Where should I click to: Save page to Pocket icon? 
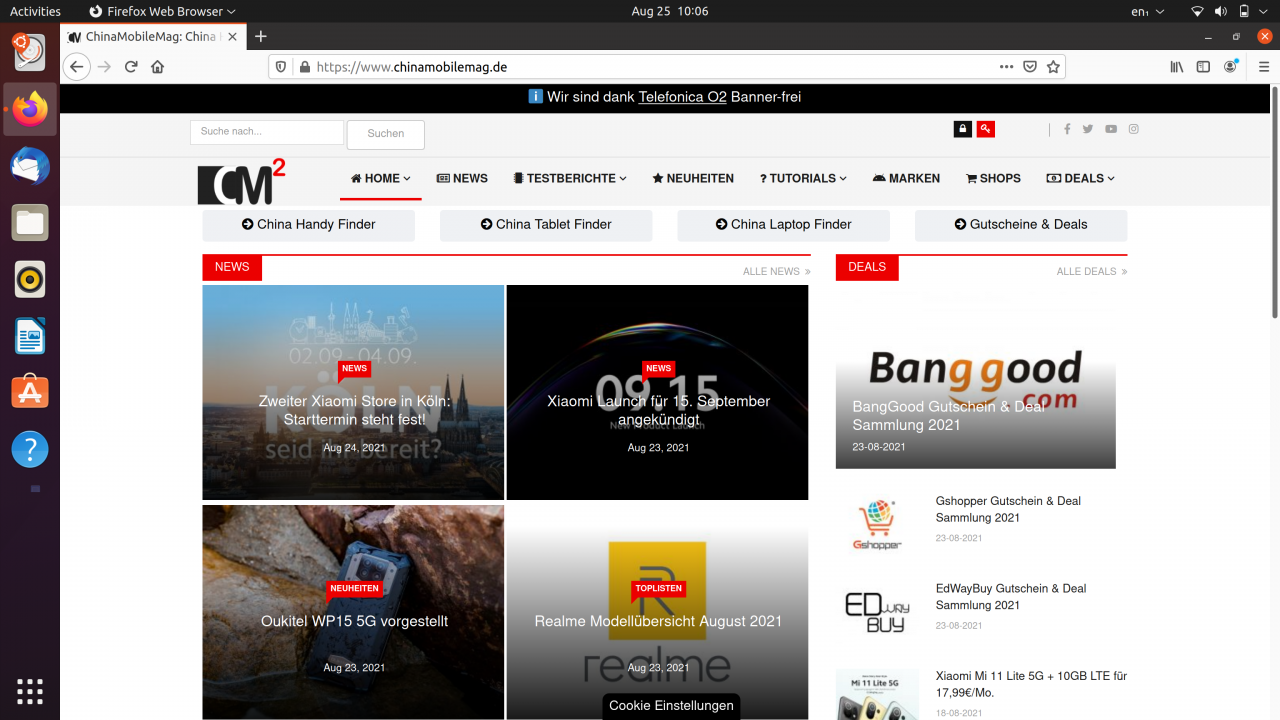coord(1030,67)
